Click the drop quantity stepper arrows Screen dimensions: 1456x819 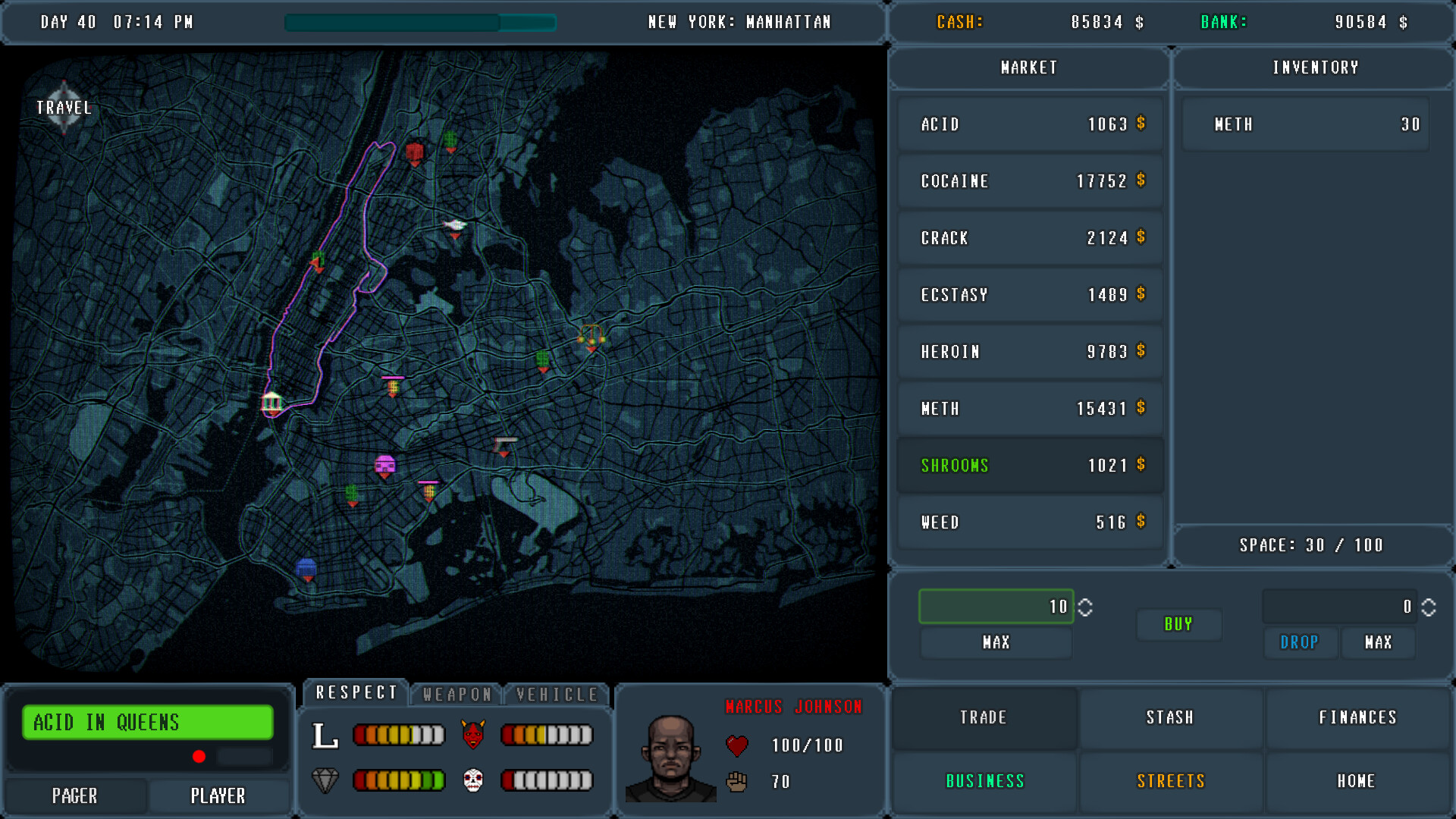[x=1429, y=606]
